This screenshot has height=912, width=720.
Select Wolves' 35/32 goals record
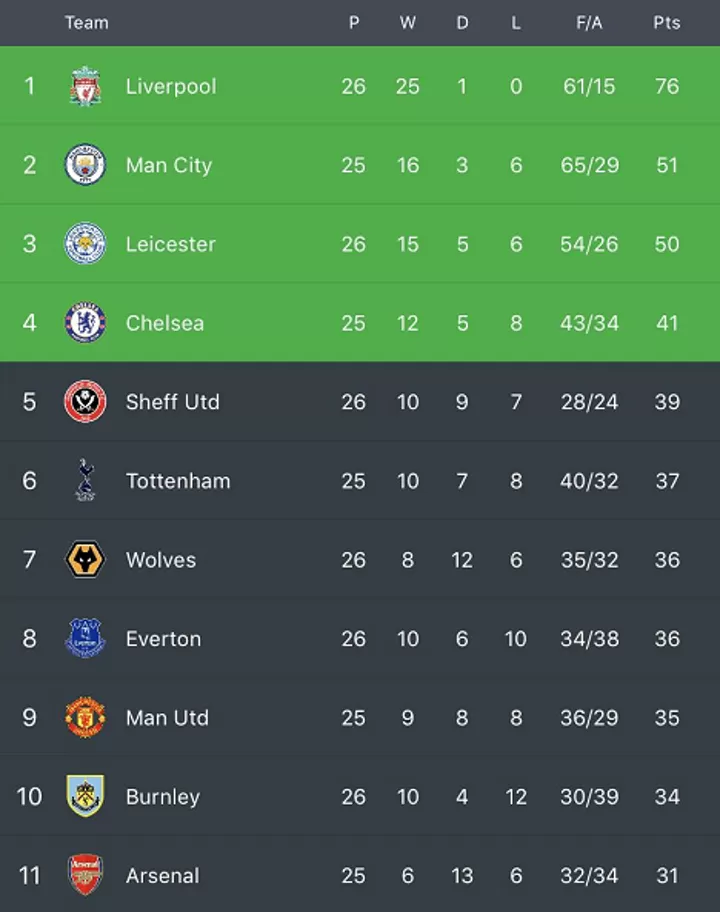coord(589,560)
